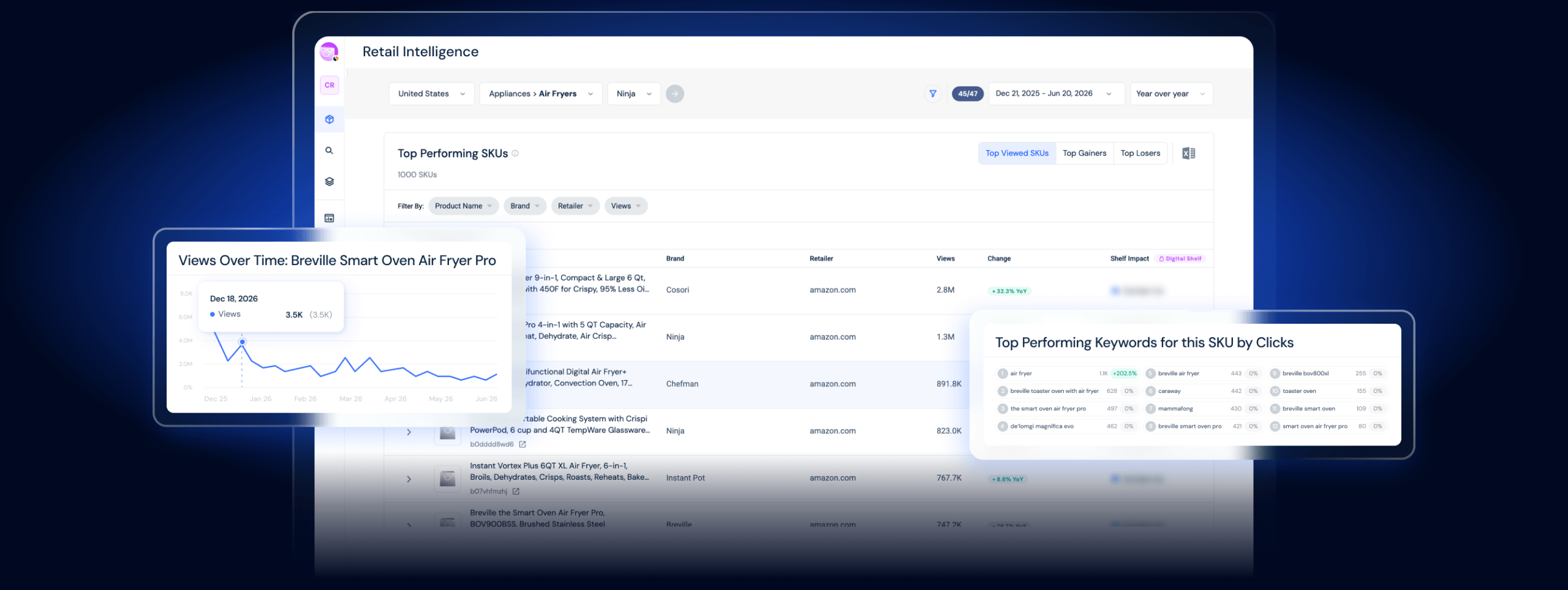Open the Product Name filter chip
This screenshot has width=1568, height=590.
coord(464,206)
